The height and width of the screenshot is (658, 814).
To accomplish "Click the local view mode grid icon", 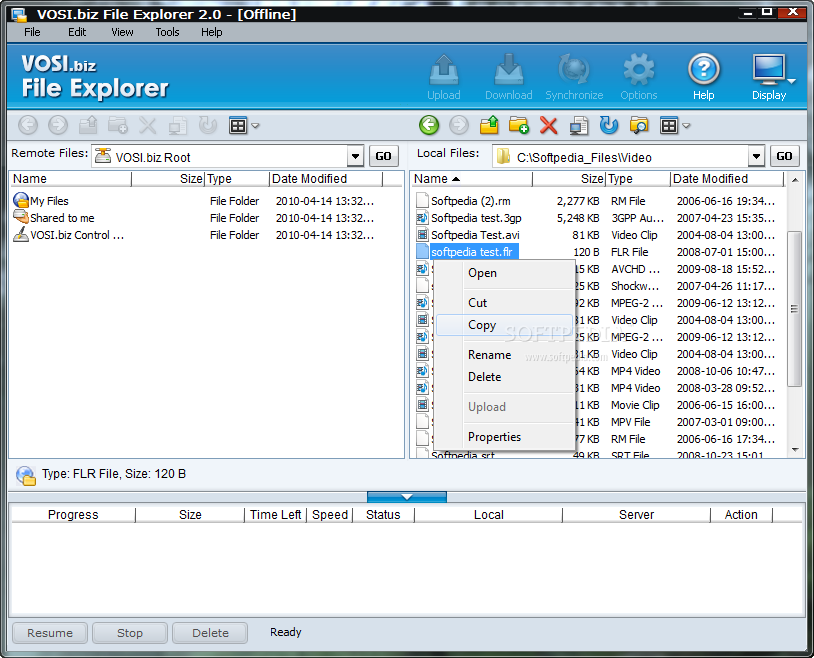I will point(669,126).
